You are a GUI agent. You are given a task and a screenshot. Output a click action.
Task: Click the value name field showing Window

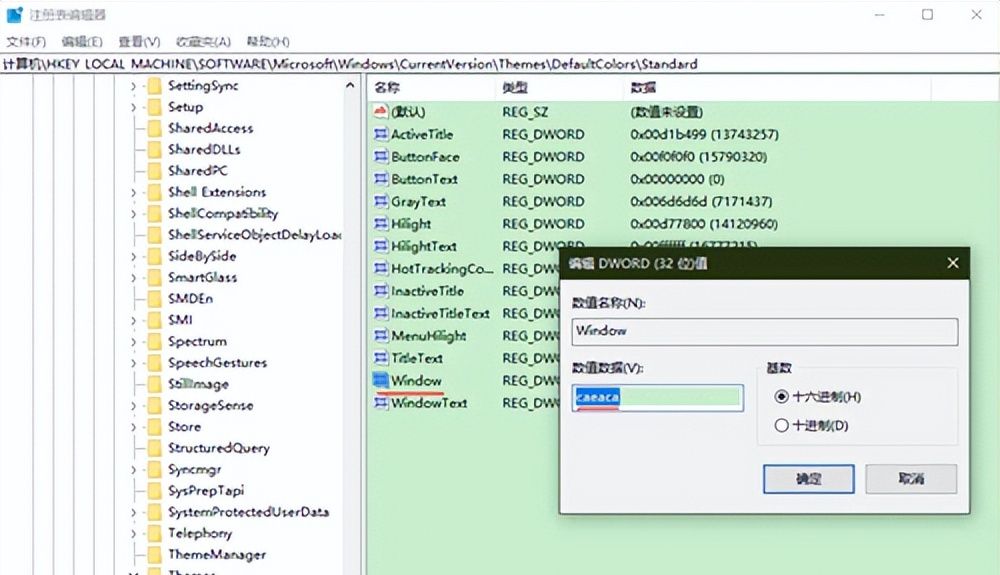click(x=765, y=331)
